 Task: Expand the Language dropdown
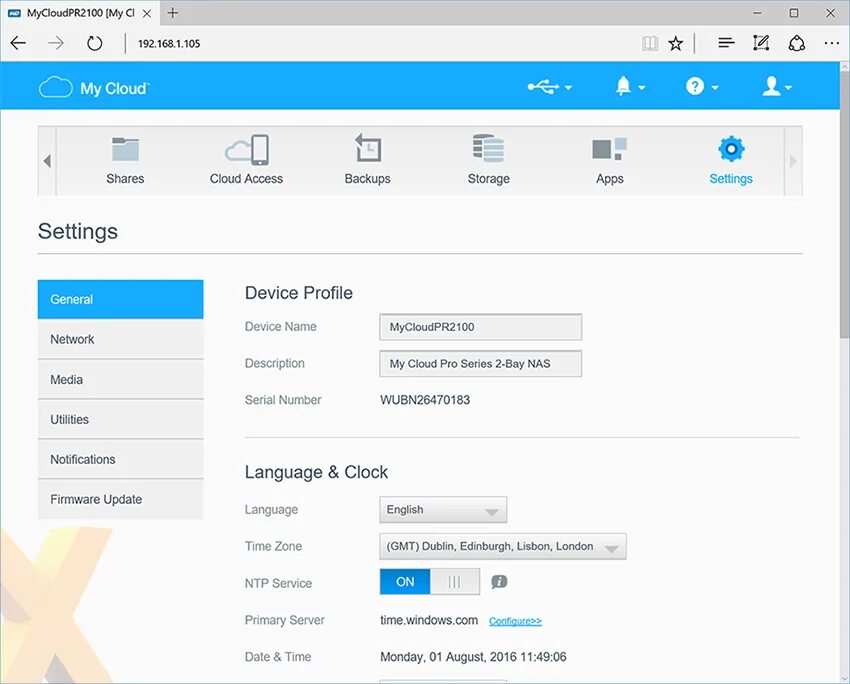pos(443,510)
